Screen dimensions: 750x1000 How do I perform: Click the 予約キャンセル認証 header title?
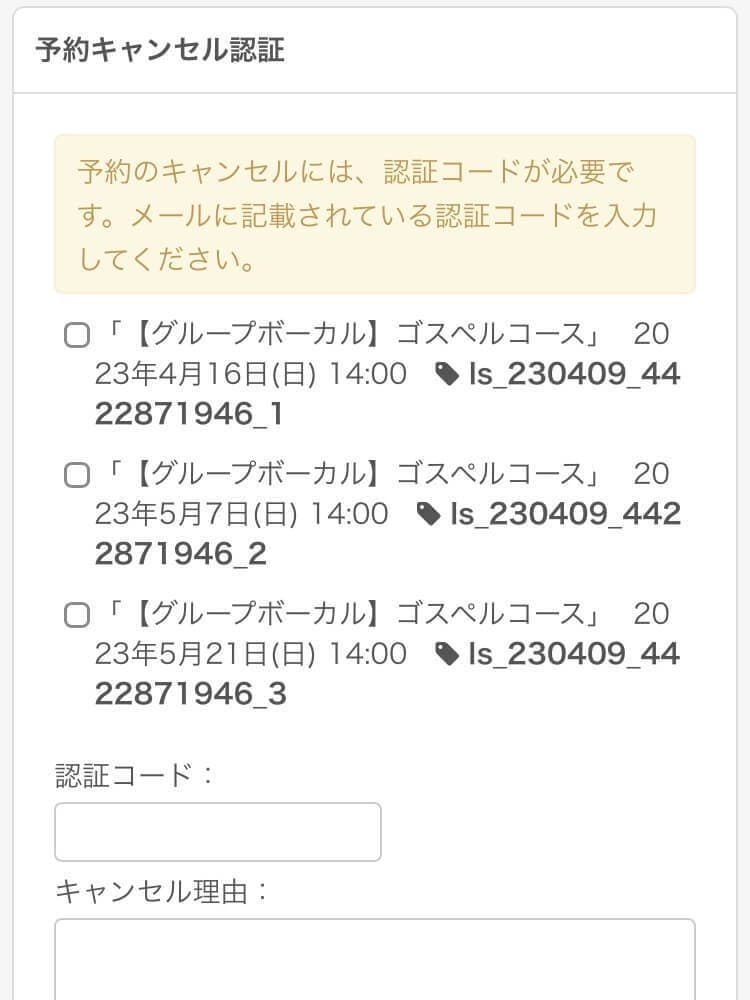point(160,51)
